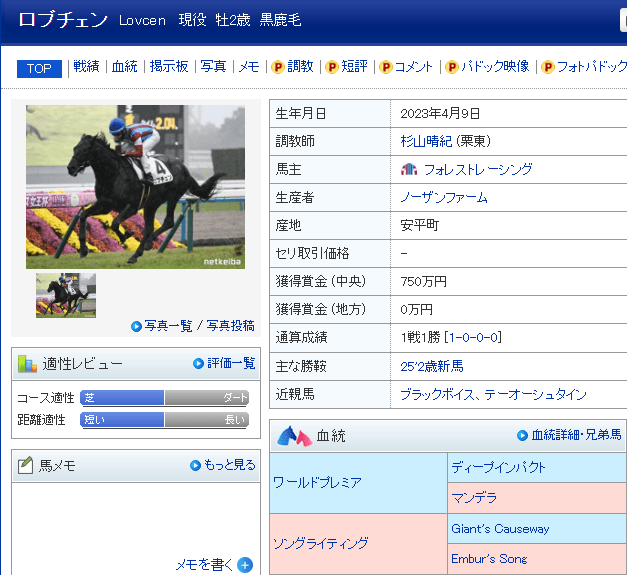
Task: Open dam ソングライティング link
Action: click(320, 543)
